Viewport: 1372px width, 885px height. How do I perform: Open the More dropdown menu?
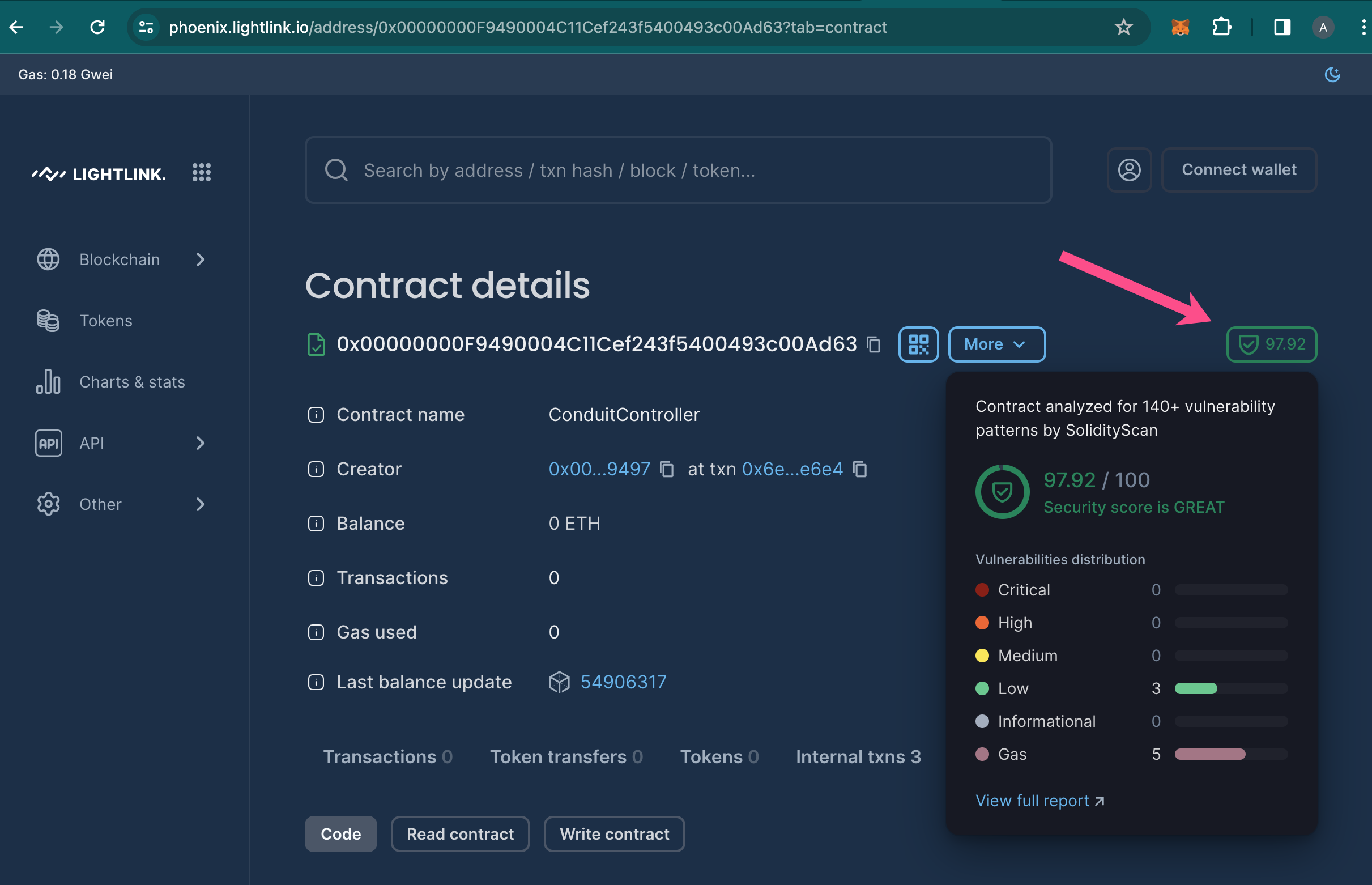coord(996,344)
